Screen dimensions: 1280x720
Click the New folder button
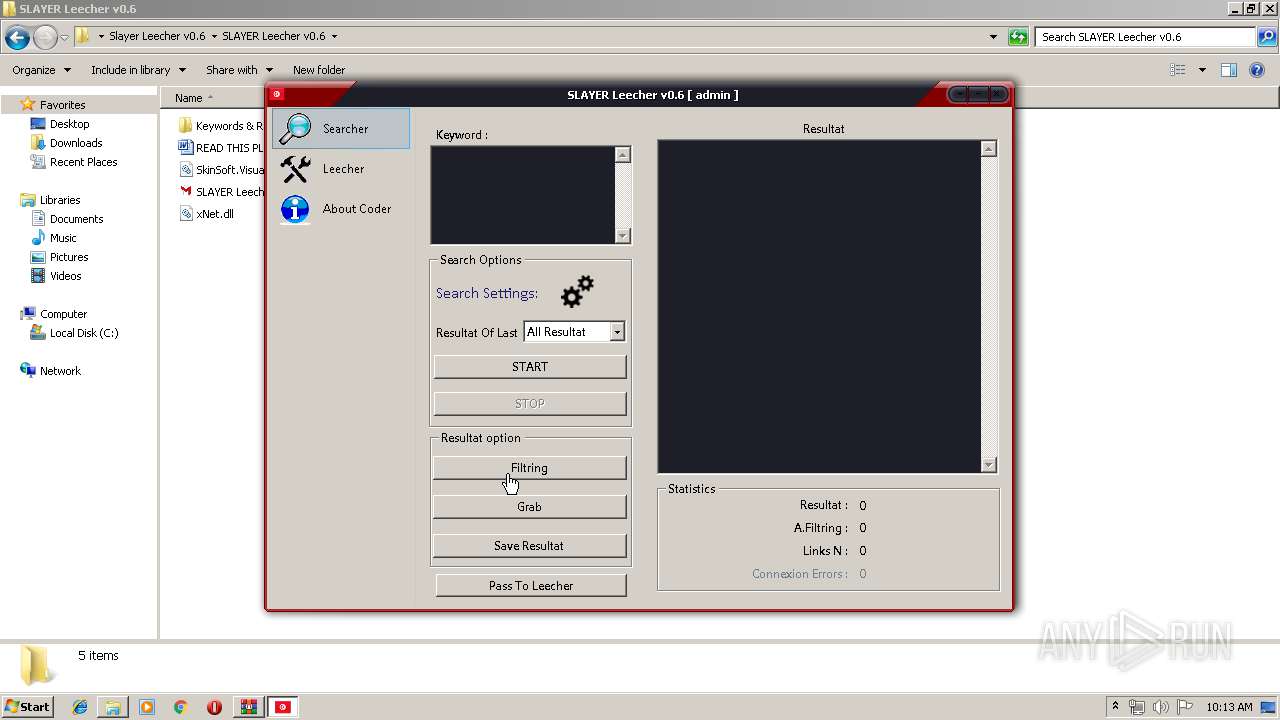click(x=319, y=70)
